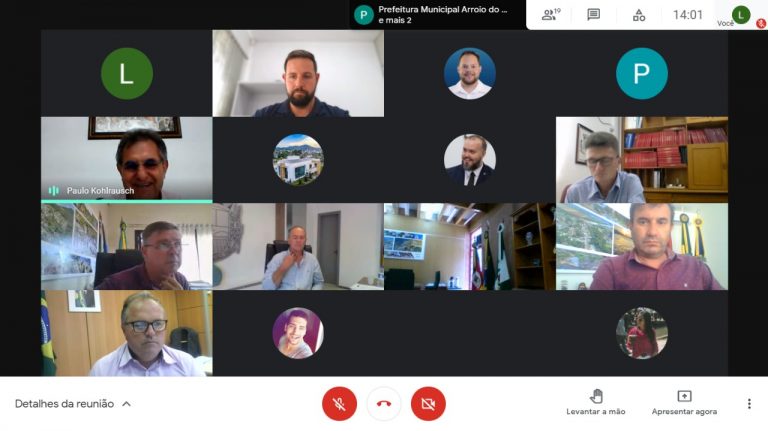The height and width of the screenshot is (431, 768).
Task: Click the your self-view L avatar
Action: tap(741, 15)
